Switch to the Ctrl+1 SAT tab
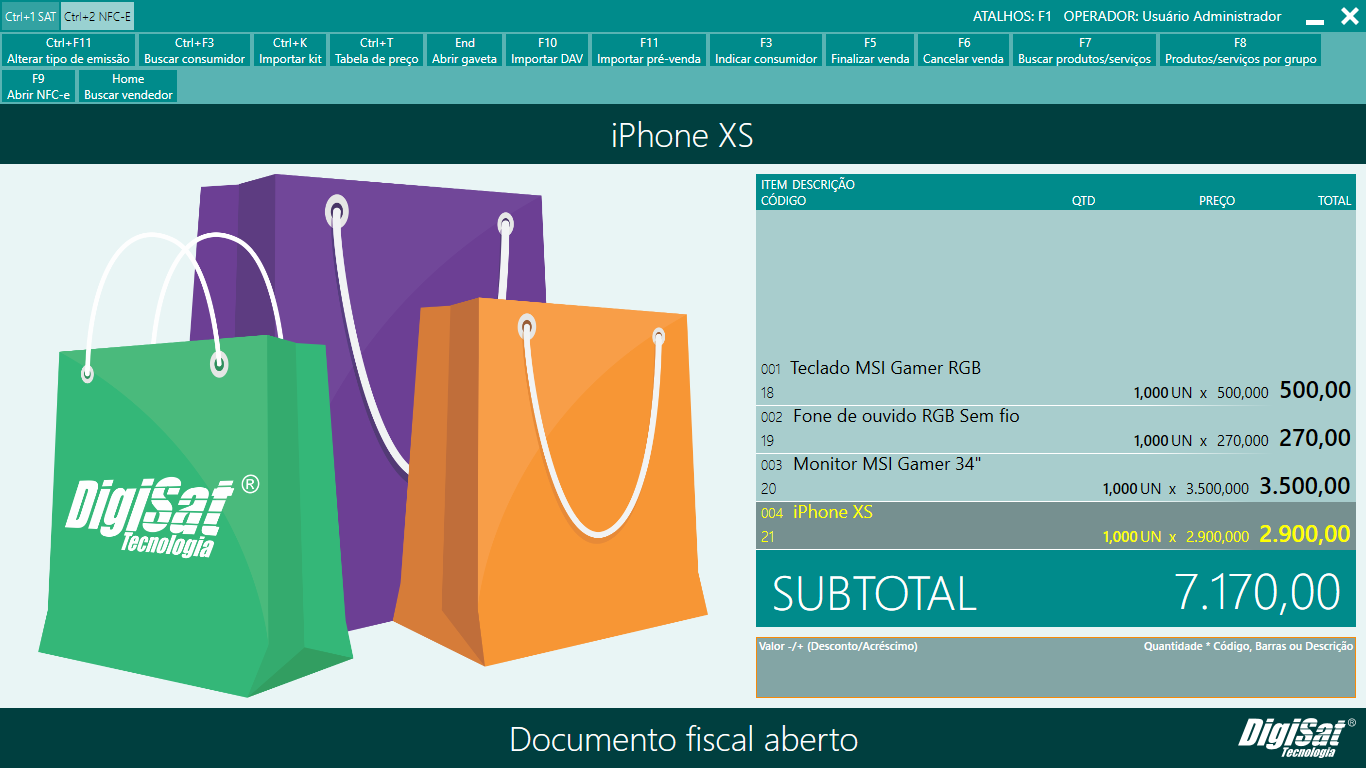Viewport: 1366px width, 768px height. click(31, 16)
